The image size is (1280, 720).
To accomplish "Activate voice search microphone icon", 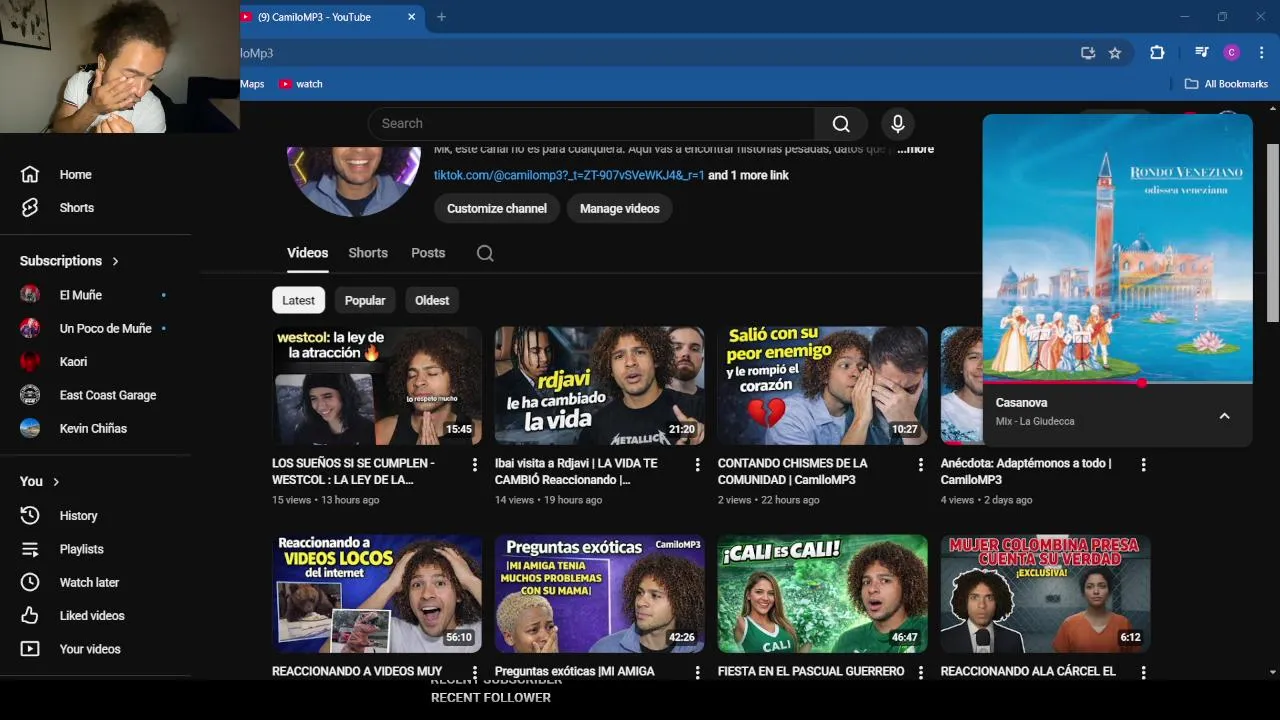I will click(898, 123).
